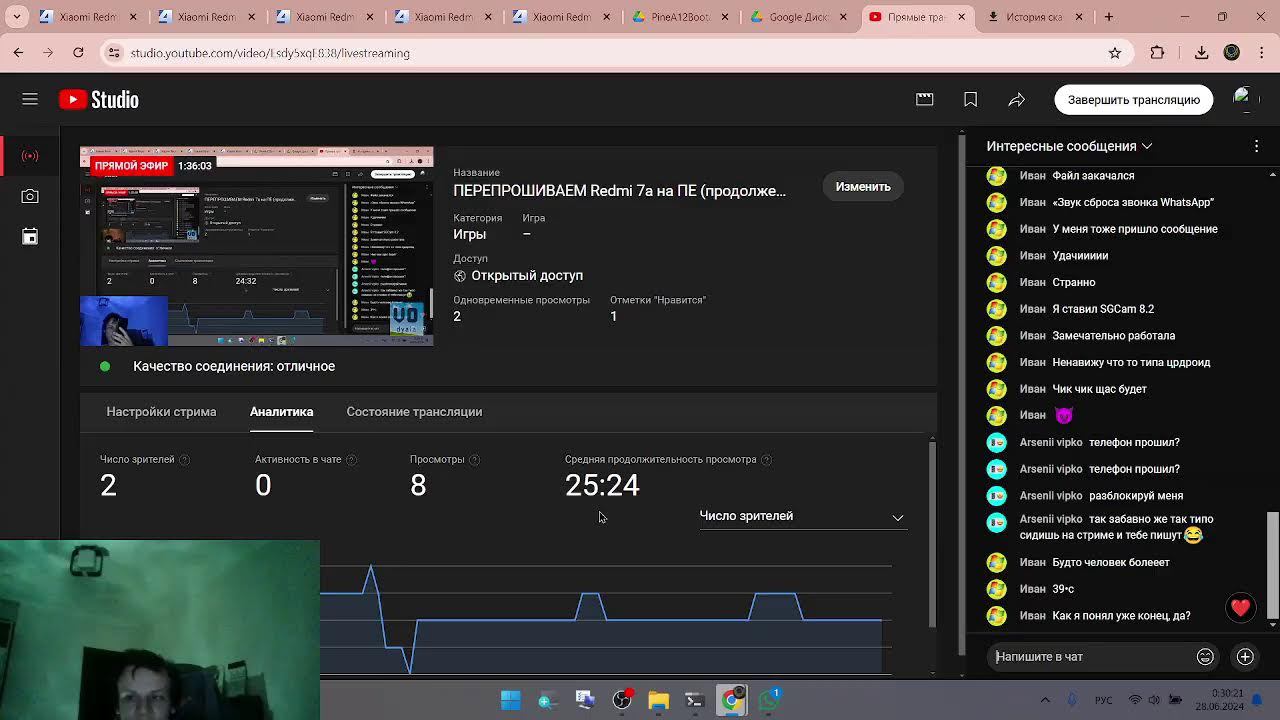Open the Windows Start menu
The image size is (1280, 720).
(x=510, y=700)
